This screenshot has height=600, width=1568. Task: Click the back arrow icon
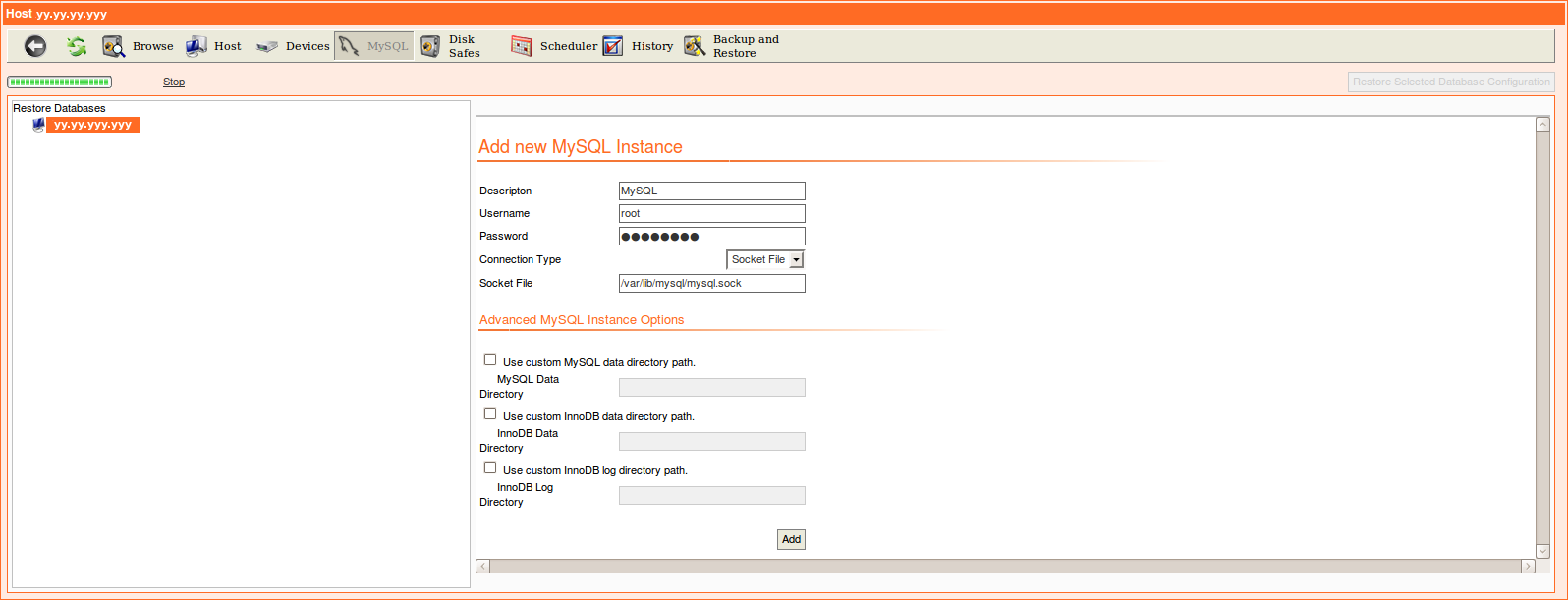click(x=35, y=46)
